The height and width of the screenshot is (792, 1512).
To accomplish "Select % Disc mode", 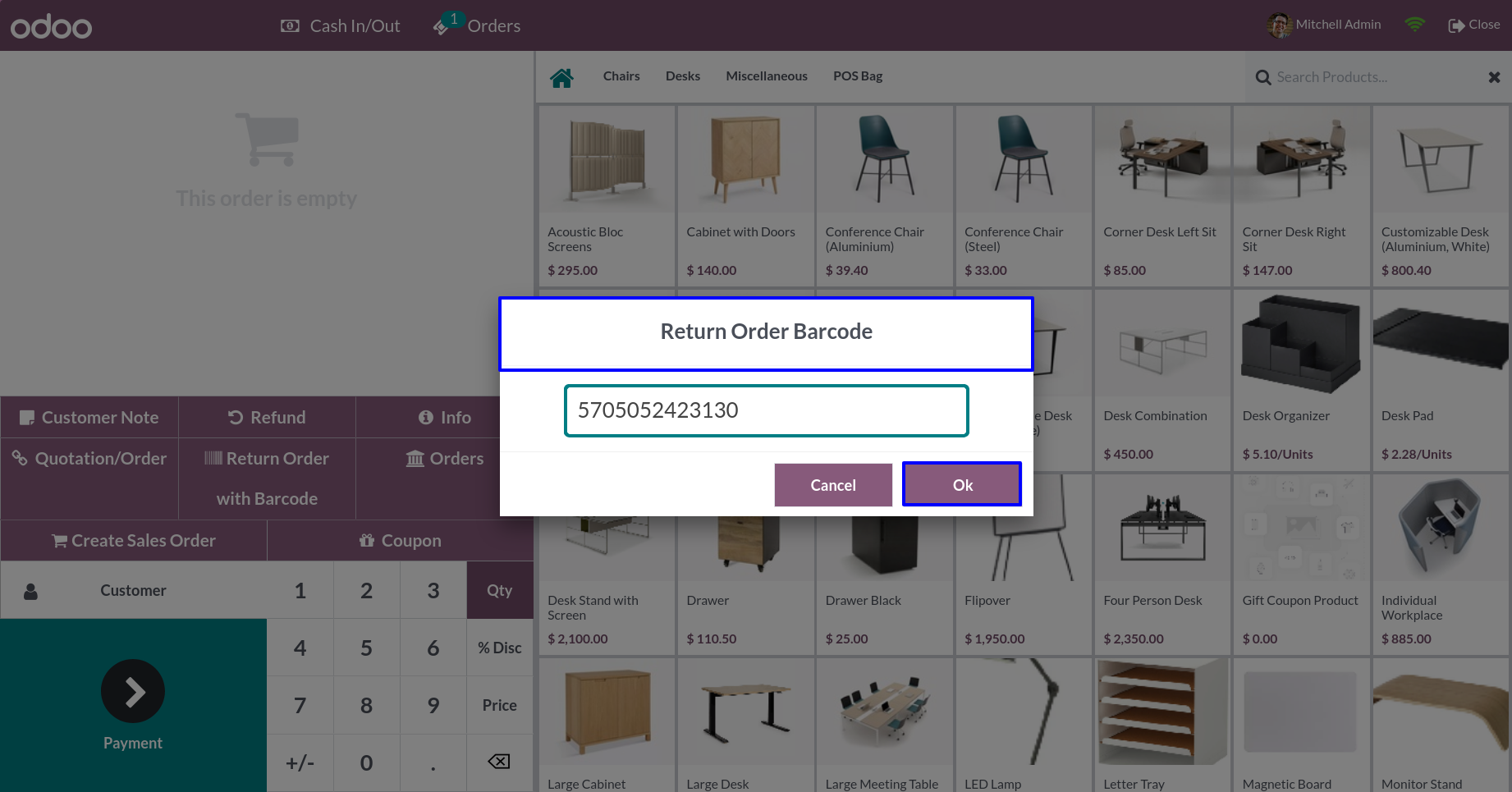I will click(499, 648).
